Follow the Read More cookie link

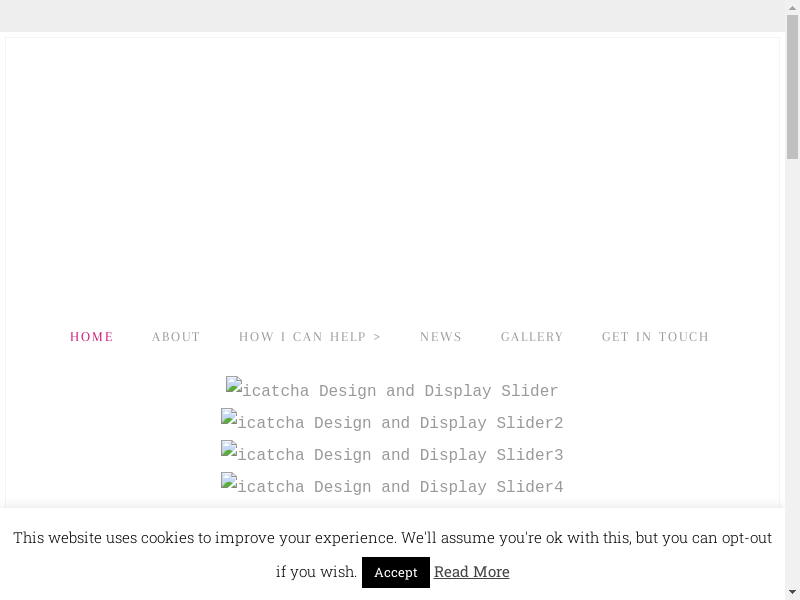coord(472,572)
